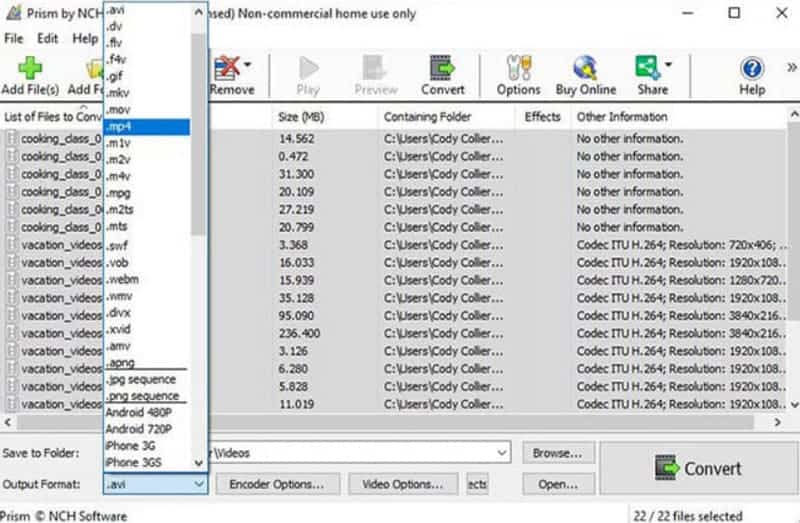The image size is (800, 523).
Task: Open the File menu
Action: [14, 39]
